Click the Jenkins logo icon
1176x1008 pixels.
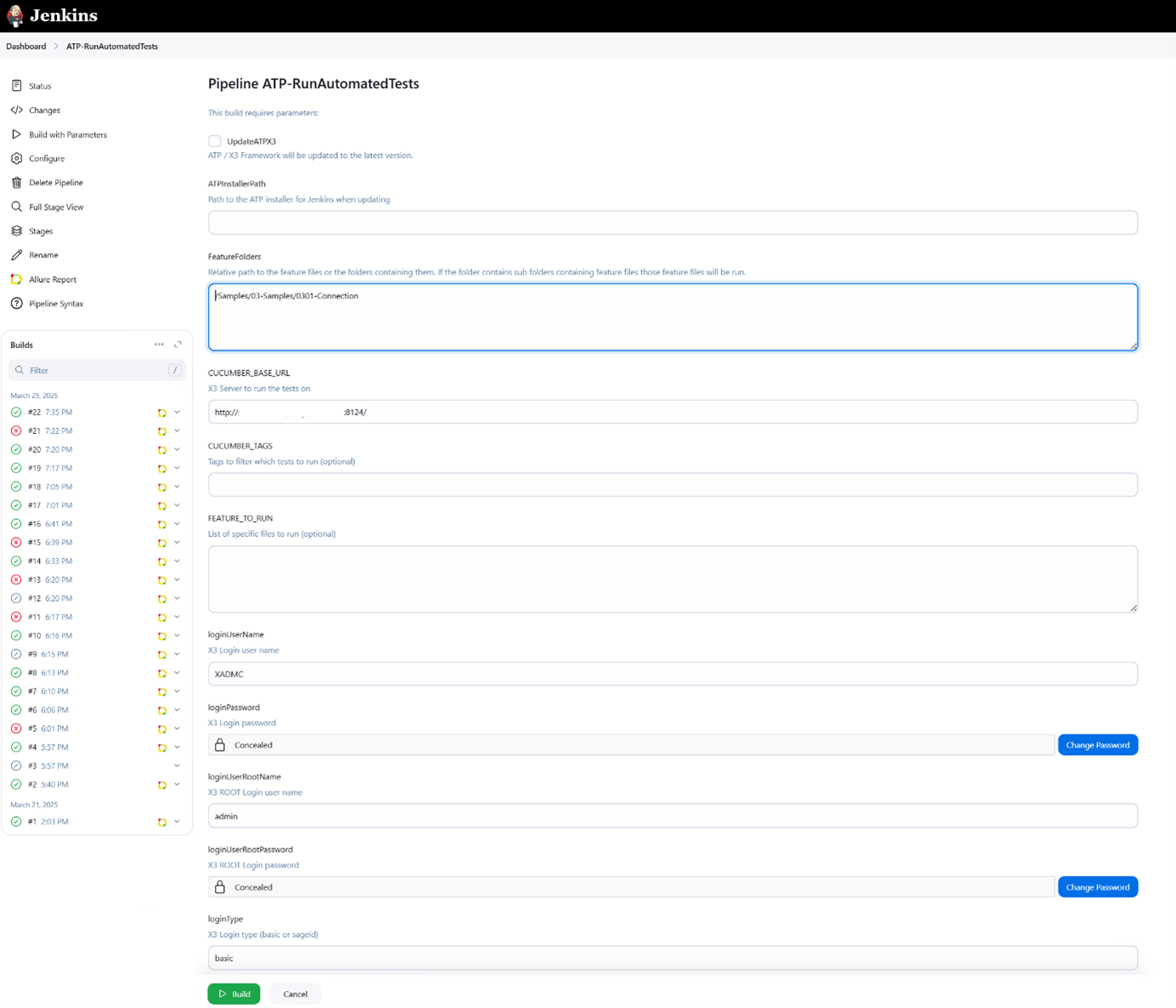coord(15,15)
